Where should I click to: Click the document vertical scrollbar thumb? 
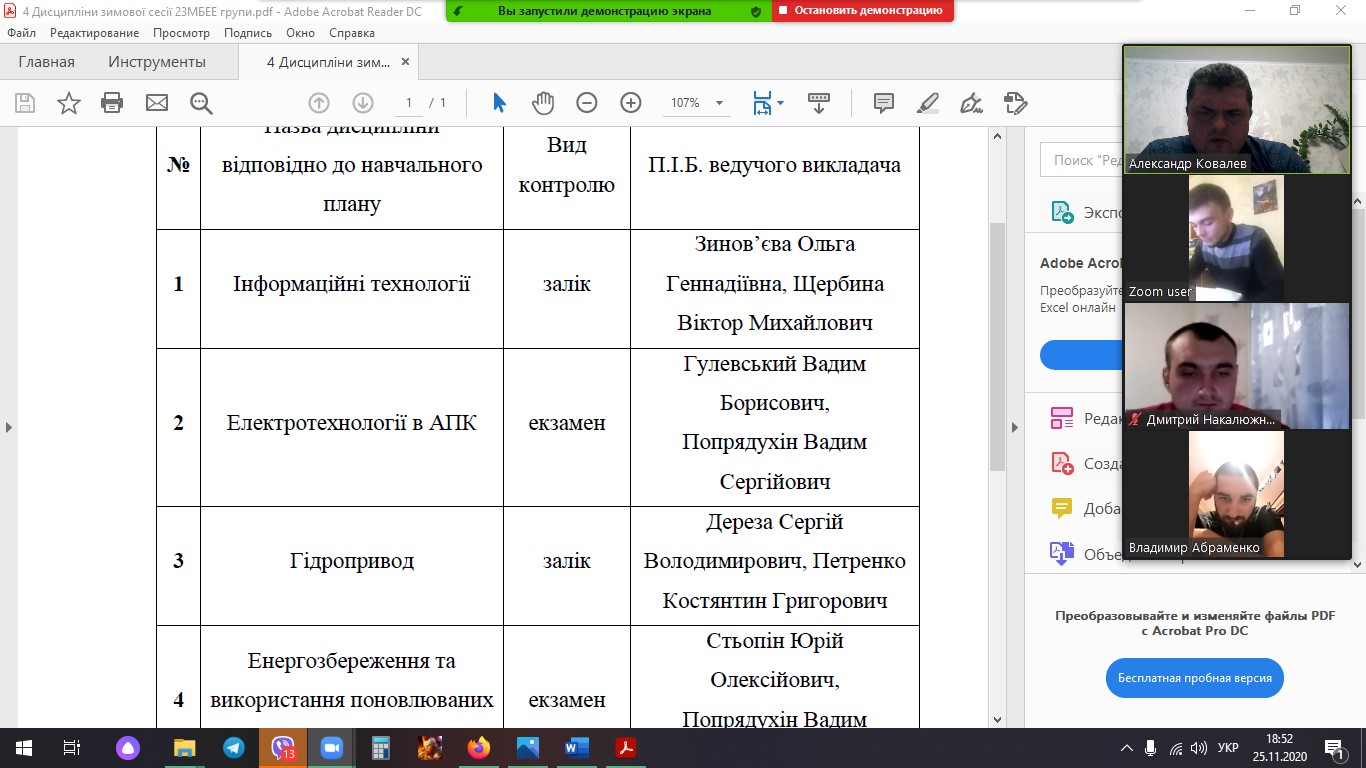(997, 345)
